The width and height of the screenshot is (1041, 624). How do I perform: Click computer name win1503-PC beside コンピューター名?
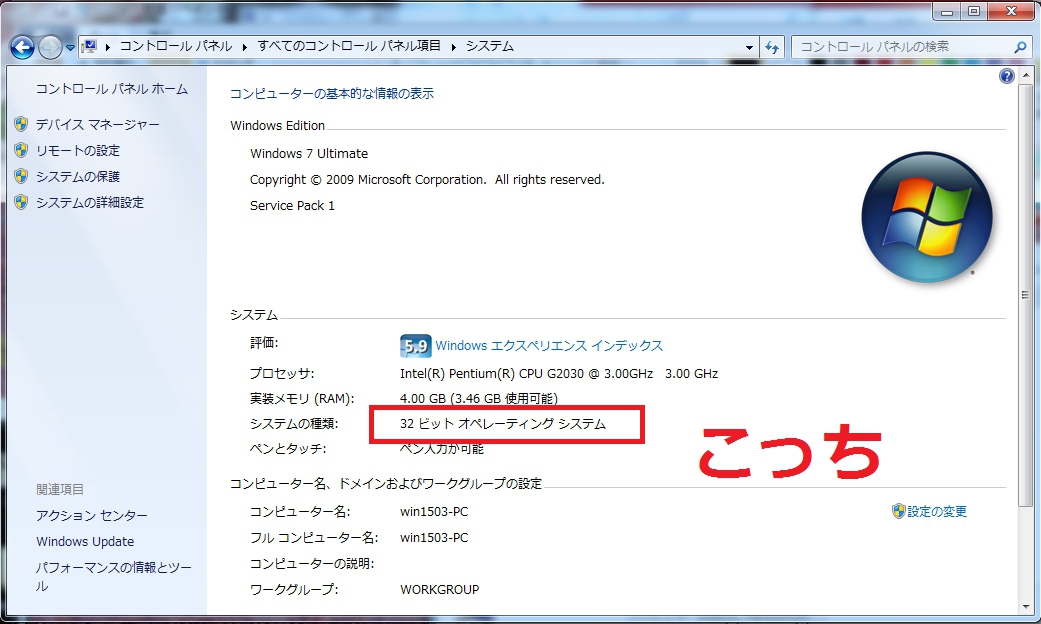[434, 512]
